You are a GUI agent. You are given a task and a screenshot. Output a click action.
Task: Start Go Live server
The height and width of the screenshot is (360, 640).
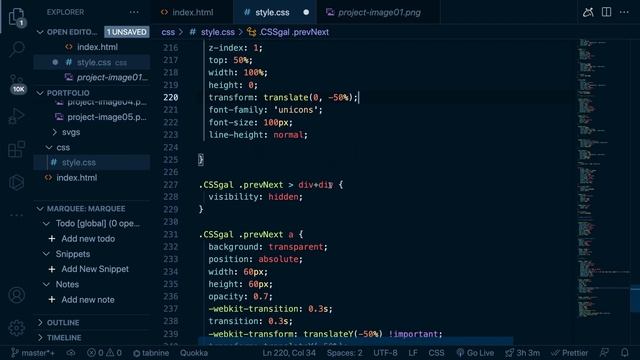click(x=475, y=353)
